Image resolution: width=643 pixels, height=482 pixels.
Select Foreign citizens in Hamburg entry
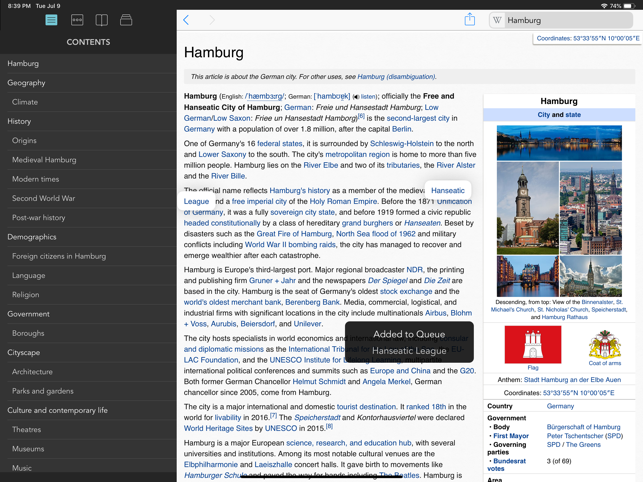click(x=88, y=256)
